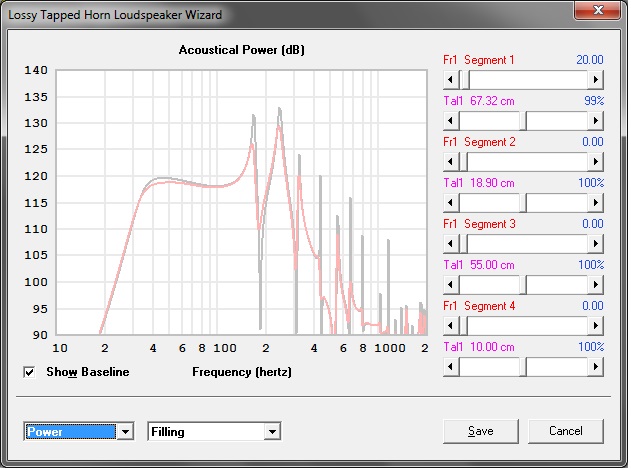631x470 pixels.
Task: Uncheck the Show Baseline checkbox
Action: (29, 372)
